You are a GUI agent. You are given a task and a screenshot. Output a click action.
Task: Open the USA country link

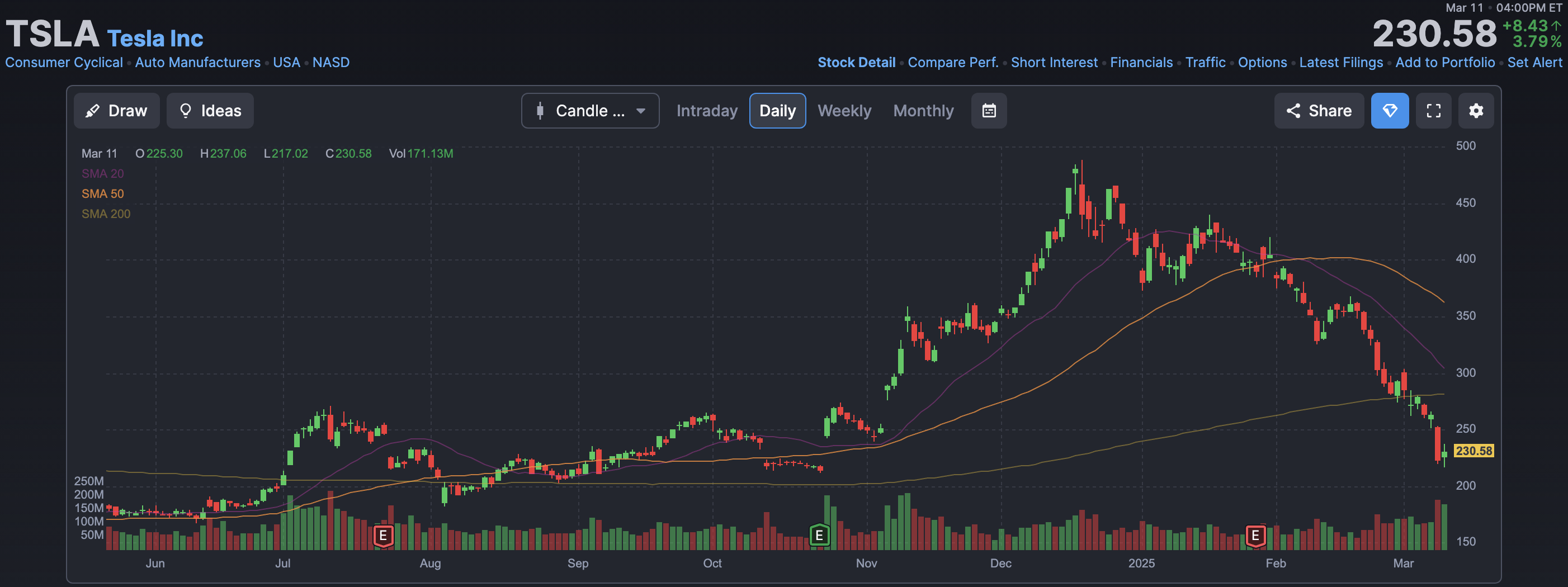click(287, 63)
